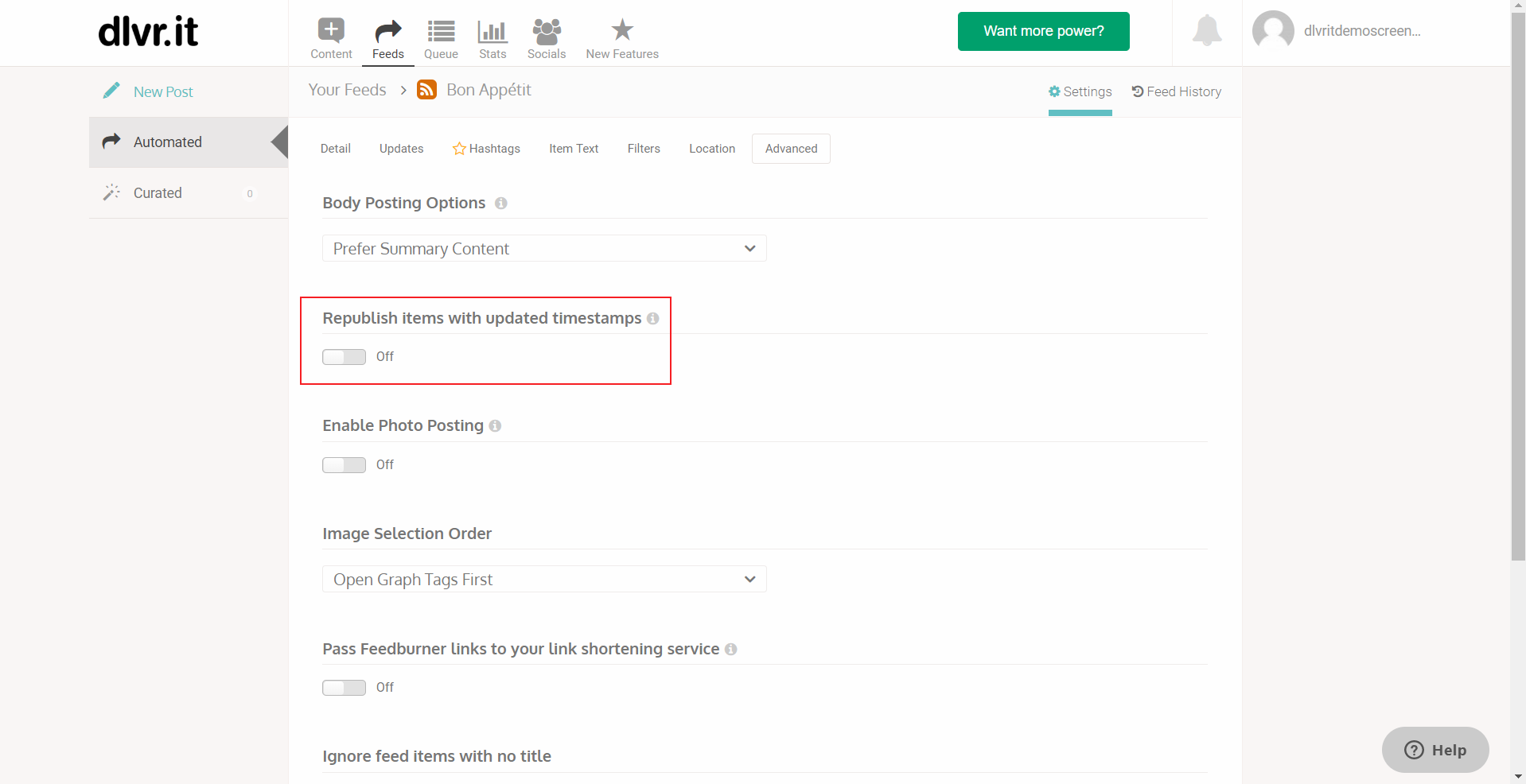The width and height of the screenshot is (1526, 784).
Task: Switch to the Detail tab
Action: click(336, 149)
